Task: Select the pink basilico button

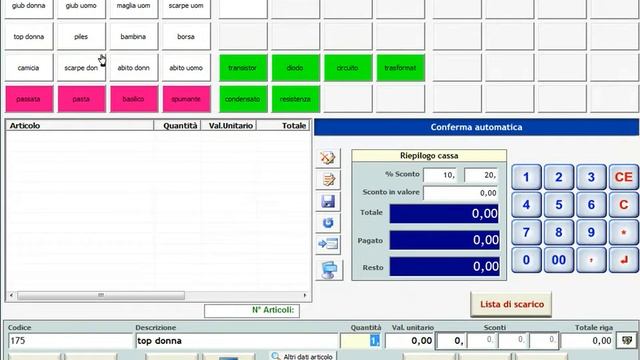Action: [x=133, y=99]
